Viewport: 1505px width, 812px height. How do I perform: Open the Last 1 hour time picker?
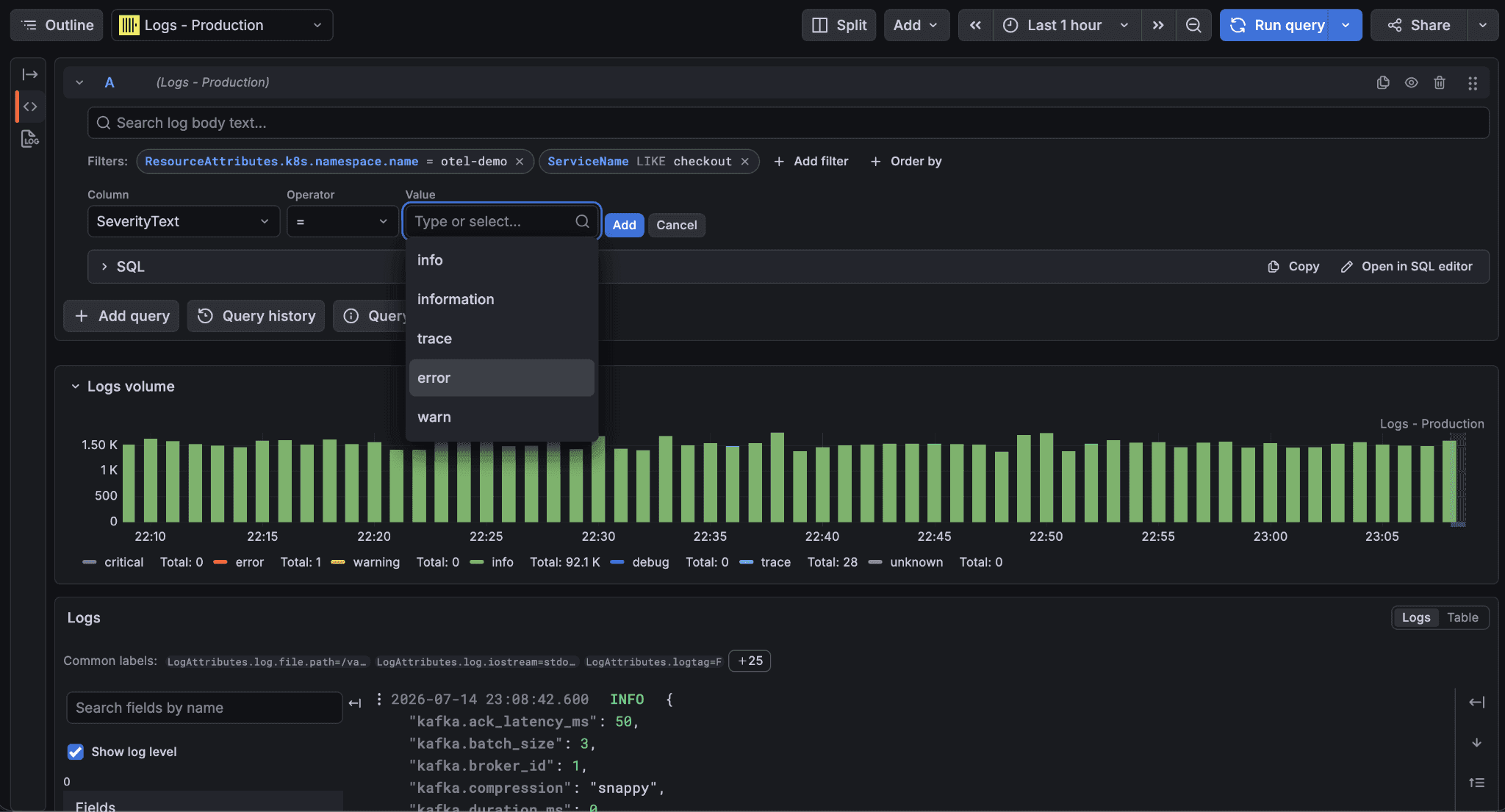pyautogui.click(x=1066, y=25)
